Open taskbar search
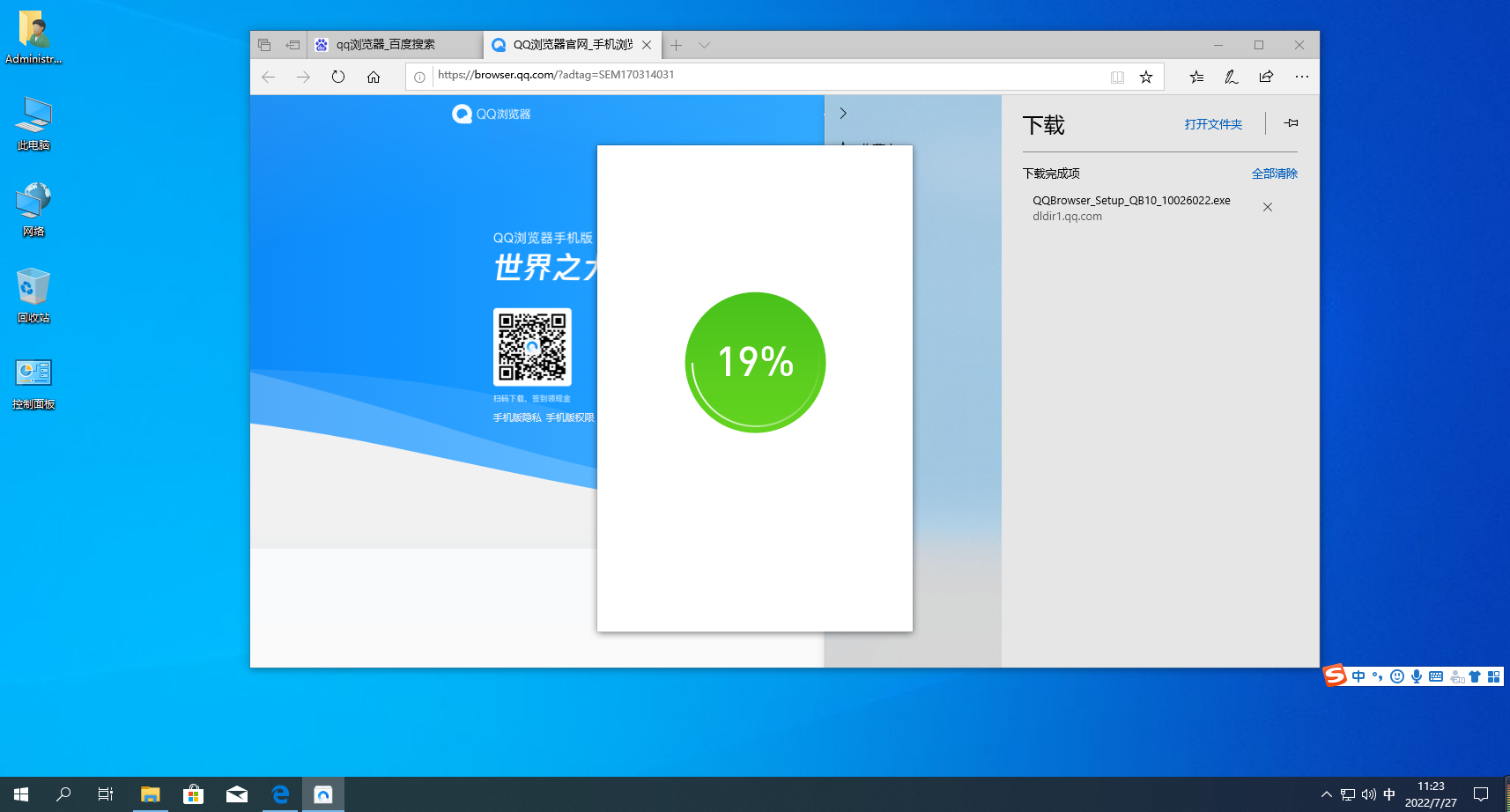The image size is (1510, 812). 63,794
